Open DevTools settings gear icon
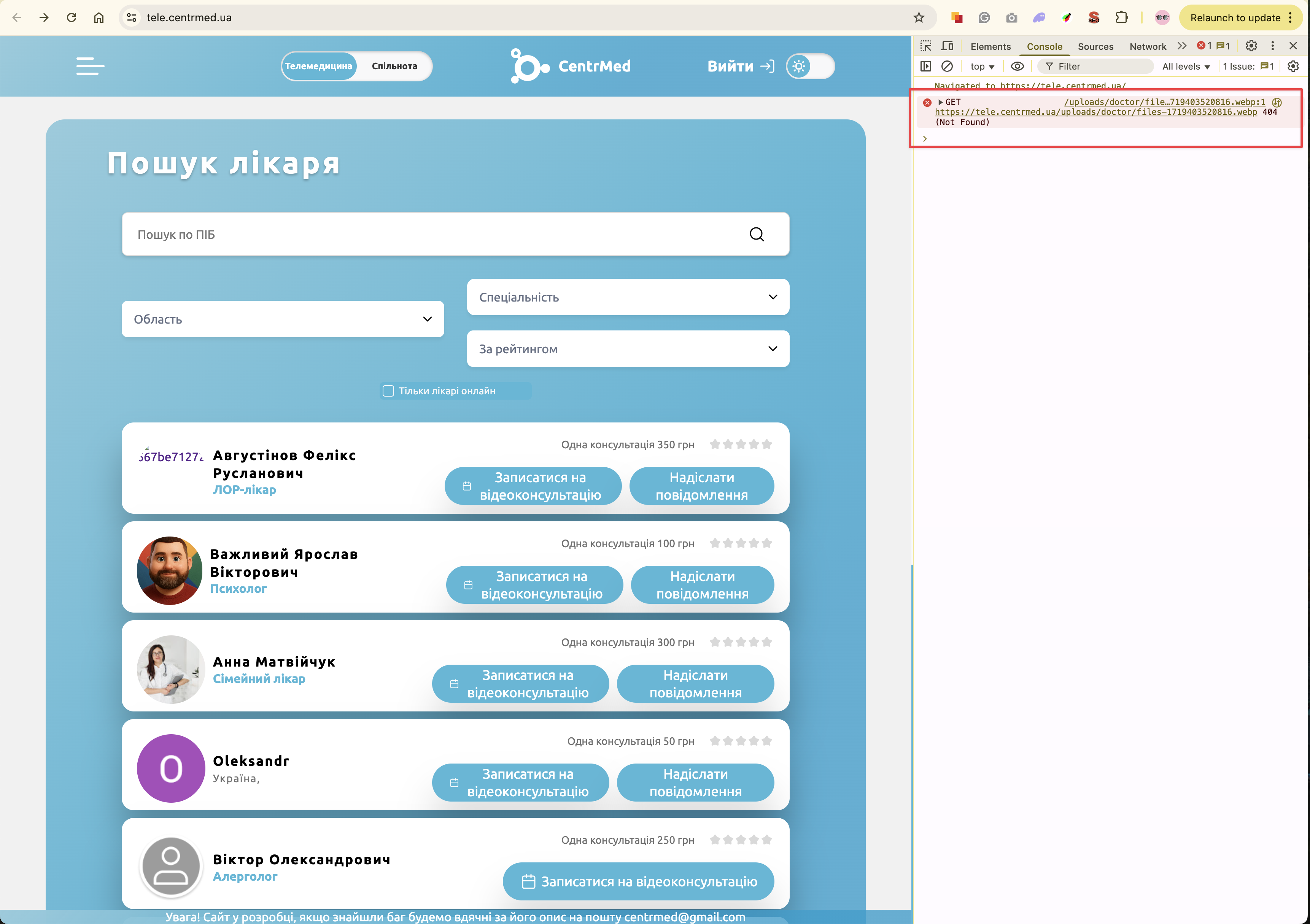Screen dimensions: 1310x924 [1251, 46]
